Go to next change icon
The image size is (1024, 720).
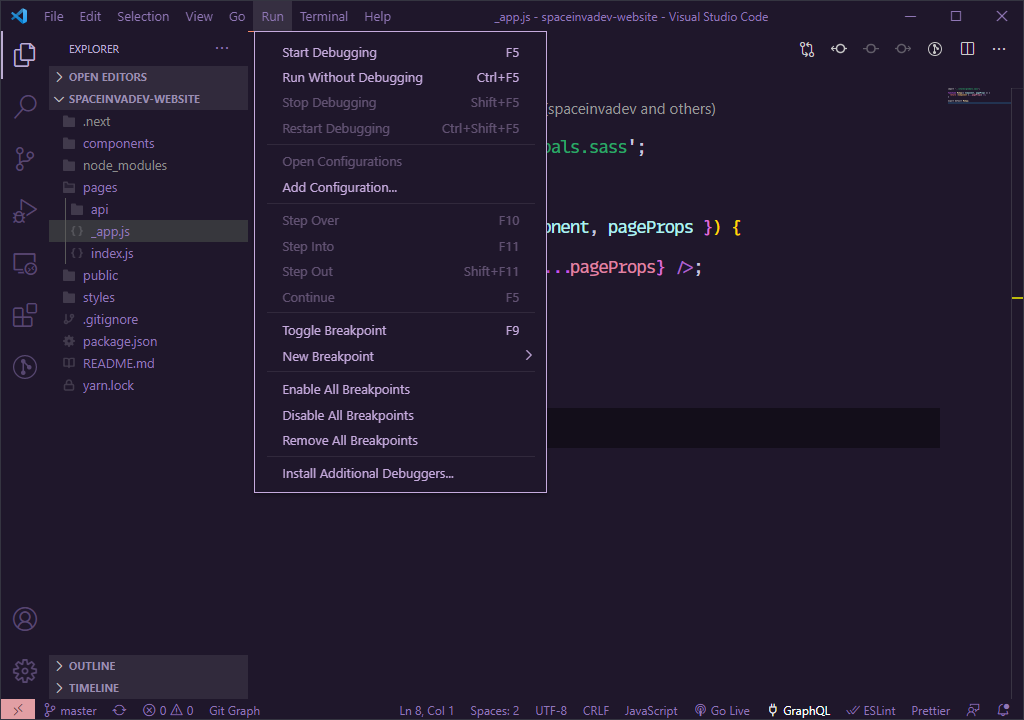tap(903, 49)
